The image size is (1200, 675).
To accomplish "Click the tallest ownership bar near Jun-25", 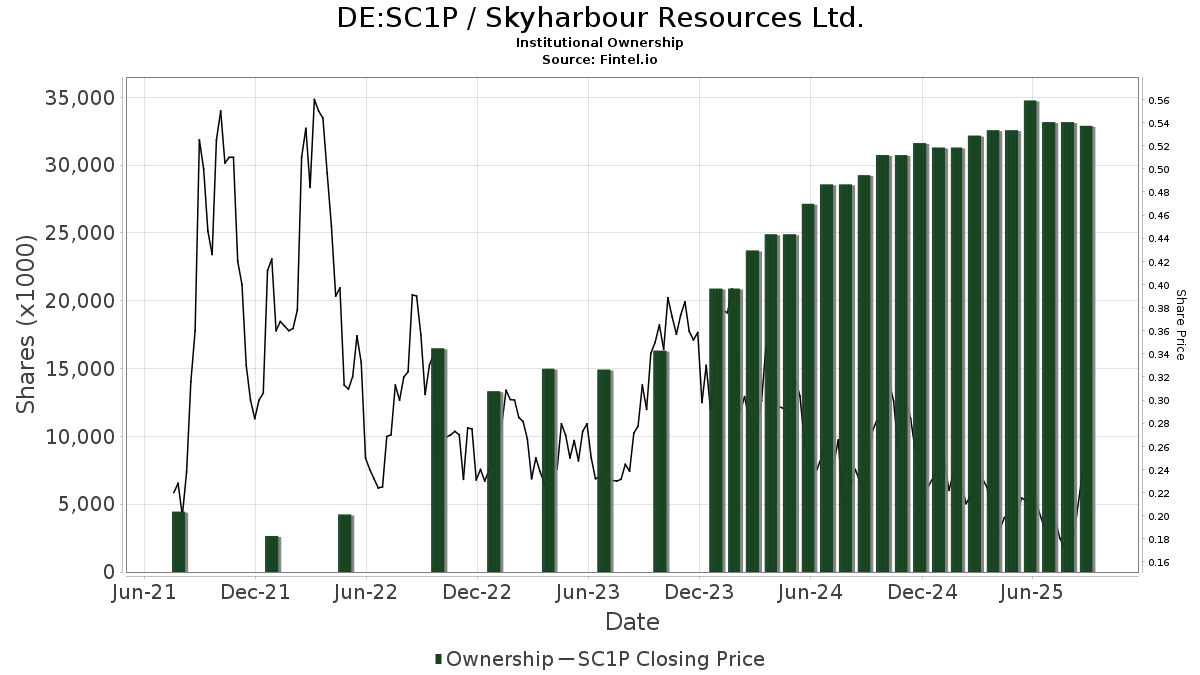I will [1031, 336].
